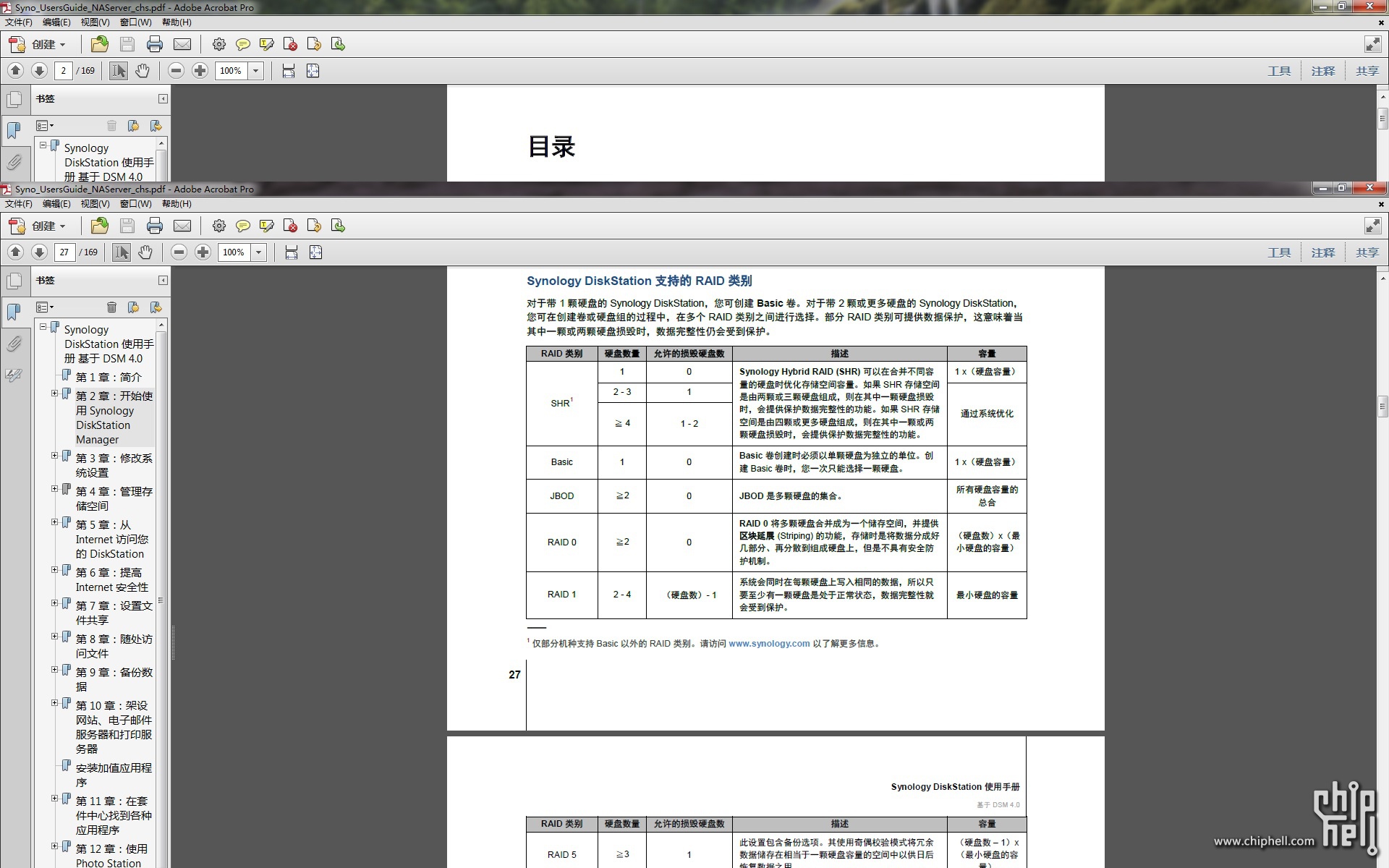Open the signatures panel icon in the front sidebar
This screenshot has width=1389, height=868.
14,375
